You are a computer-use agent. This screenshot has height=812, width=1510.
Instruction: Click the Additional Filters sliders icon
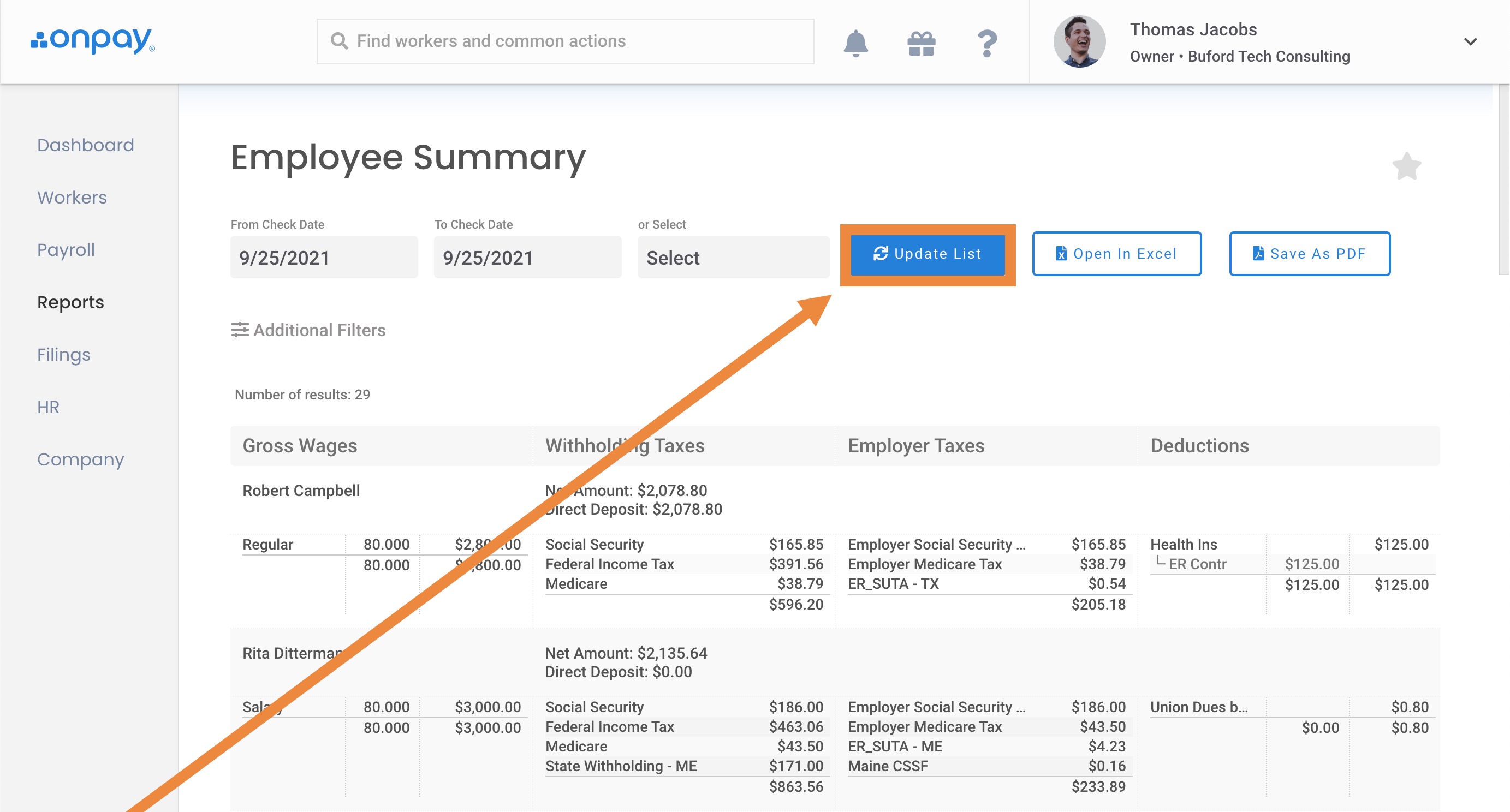pos(240,330)
